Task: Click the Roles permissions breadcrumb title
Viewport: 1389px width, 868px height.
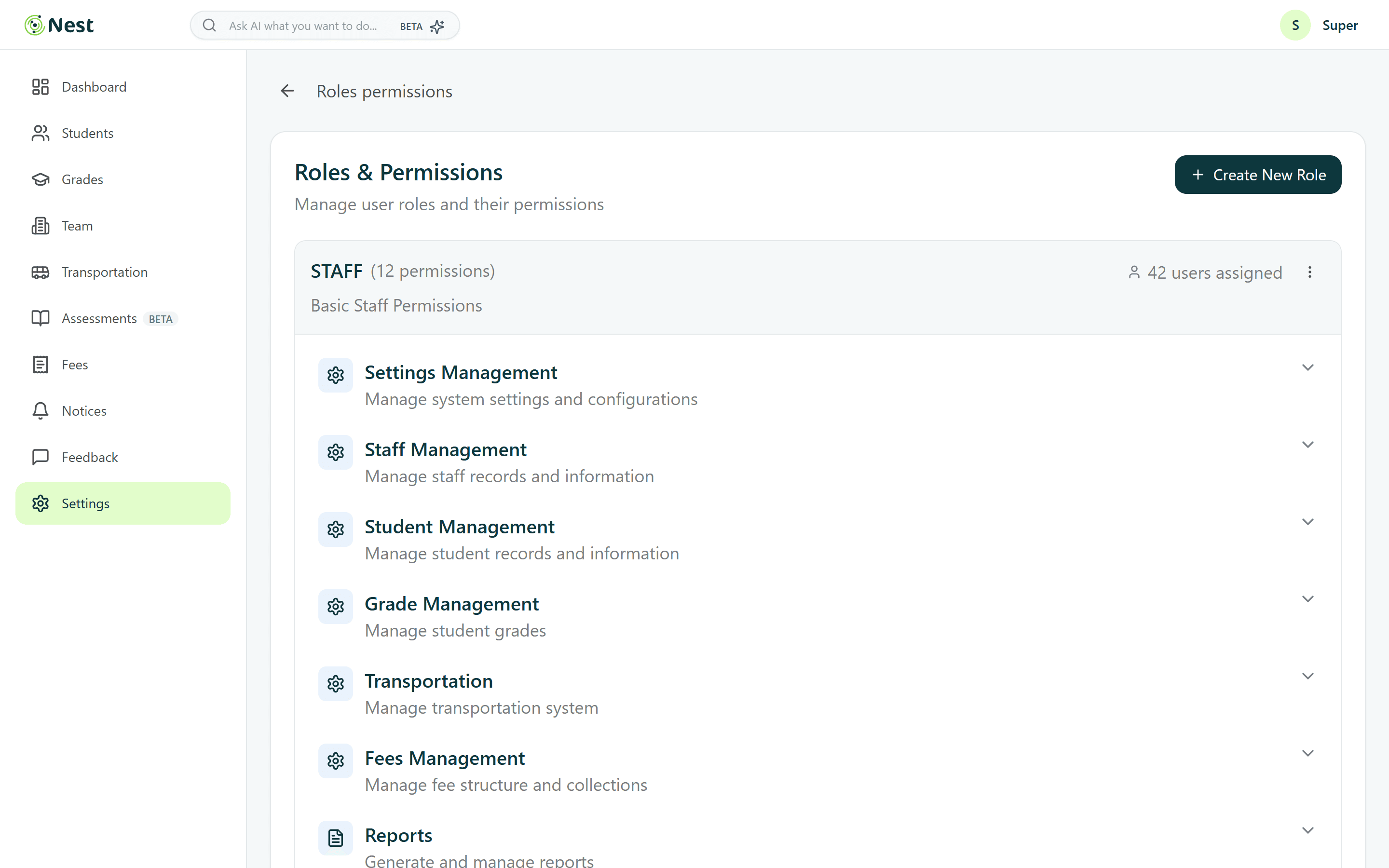Action: 384,91
